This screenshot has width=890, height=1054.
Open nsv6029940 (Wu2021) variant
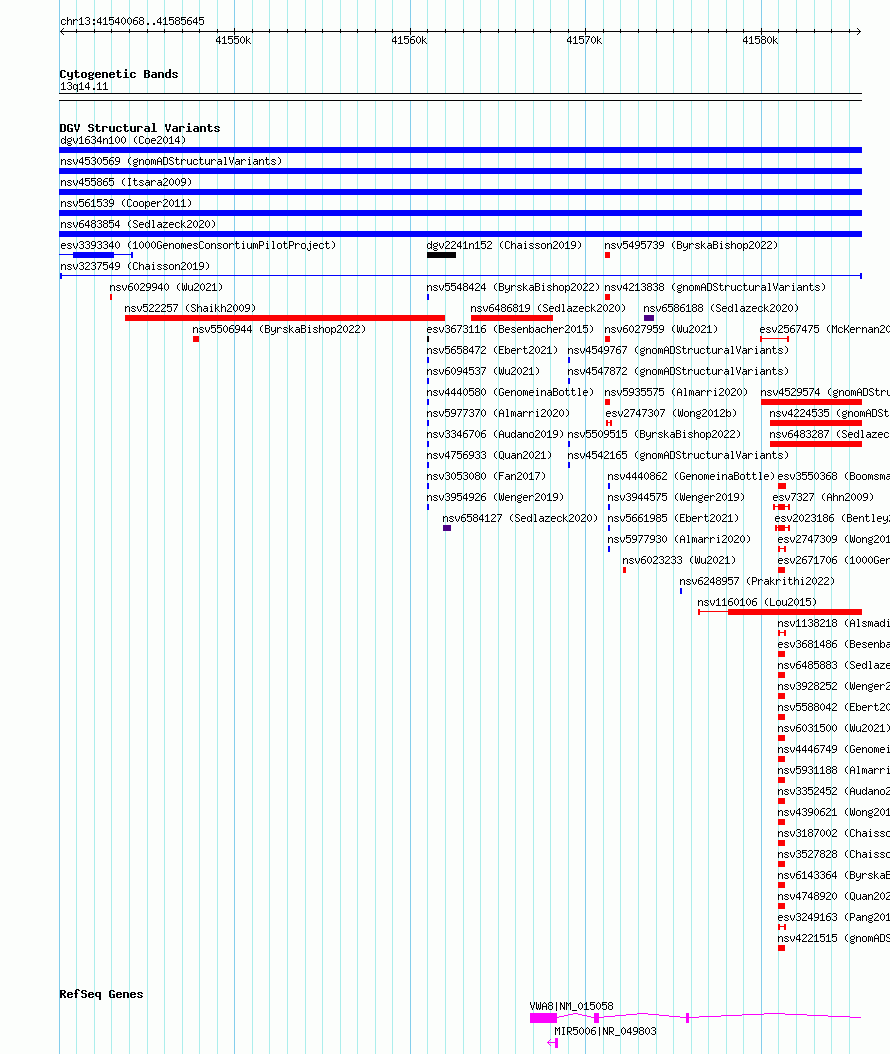tap(166, 287)
